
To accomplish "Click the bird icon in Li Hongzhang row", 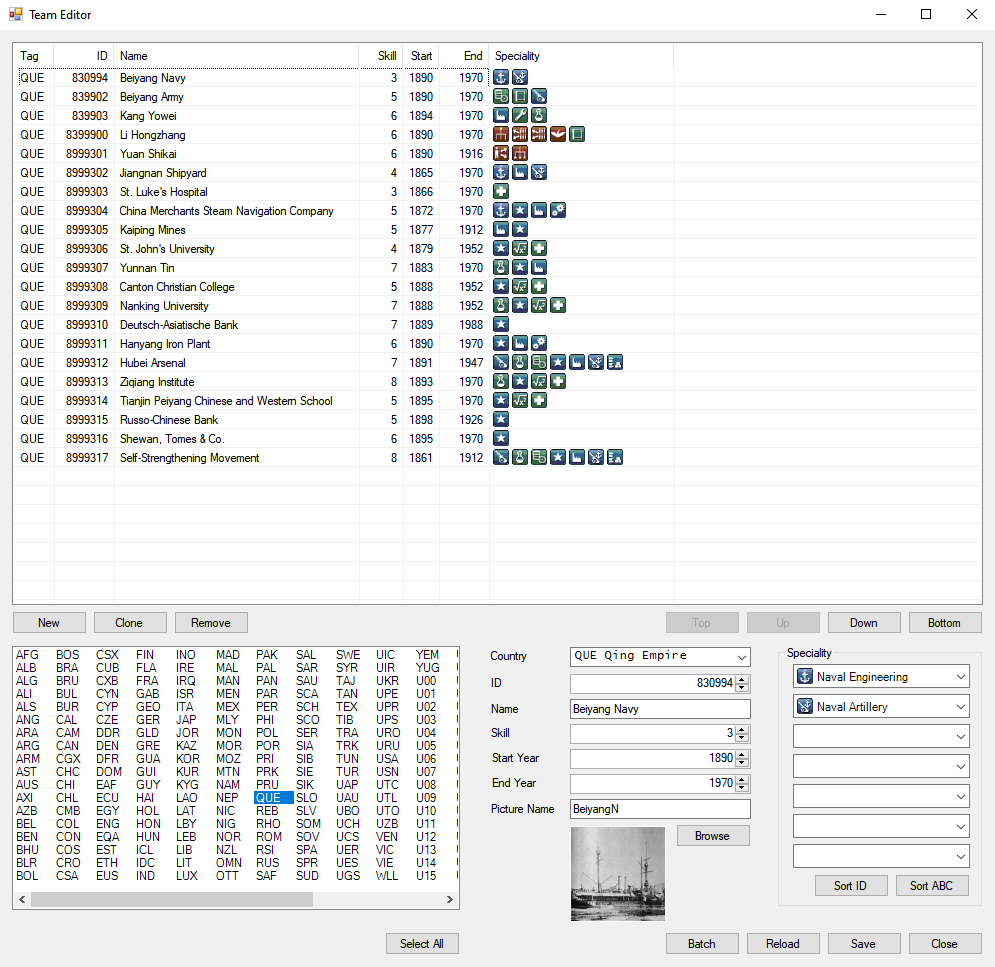I will tap(558, 135).
